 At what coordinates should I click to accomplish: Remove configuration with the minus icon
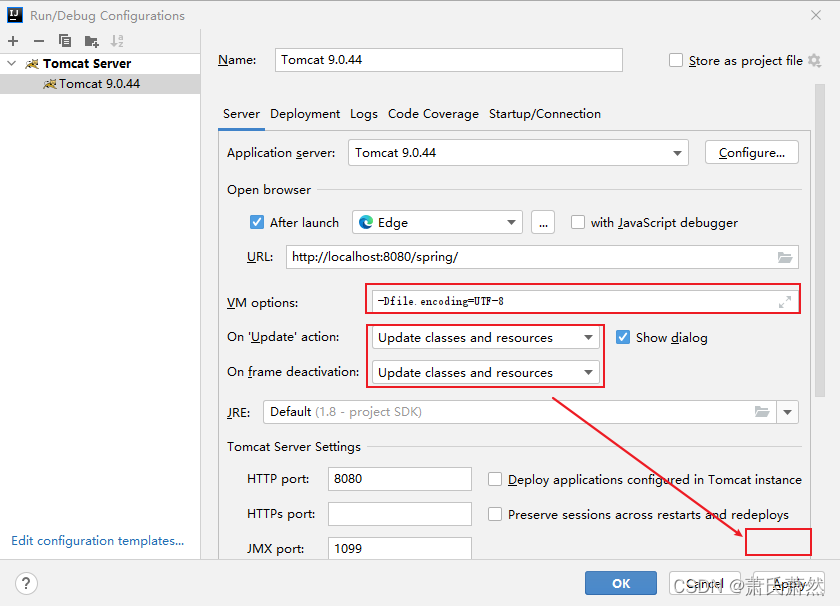(x=39, y=41)
